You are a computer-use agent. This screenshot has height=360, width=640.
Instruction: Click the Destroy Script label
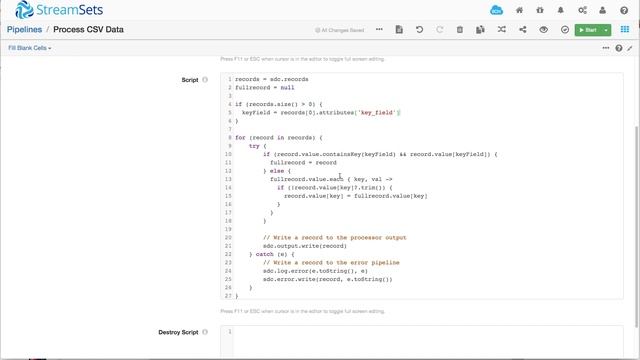coord(178,332)
